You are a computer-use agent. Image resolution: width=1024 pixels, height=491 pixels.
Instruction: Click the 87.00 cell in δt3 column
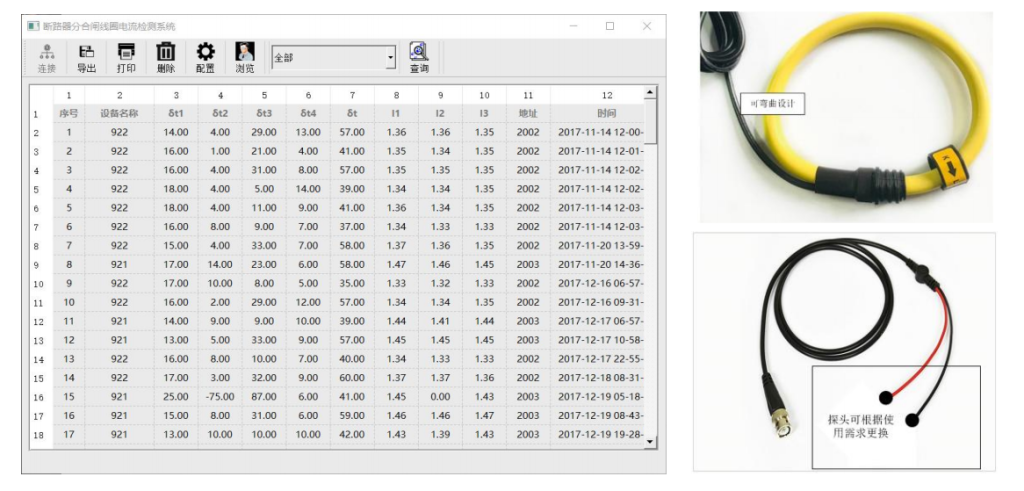tap(265, 397)
